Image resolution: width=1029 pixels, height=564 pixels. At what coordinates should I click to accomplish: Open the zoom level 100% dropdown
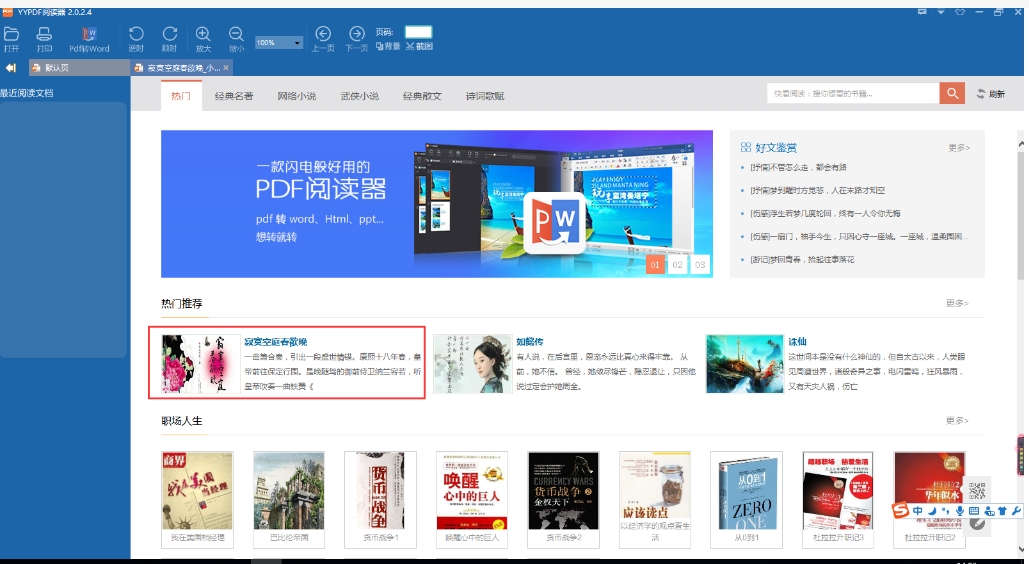pyautogui.click(x=278, y=43)
